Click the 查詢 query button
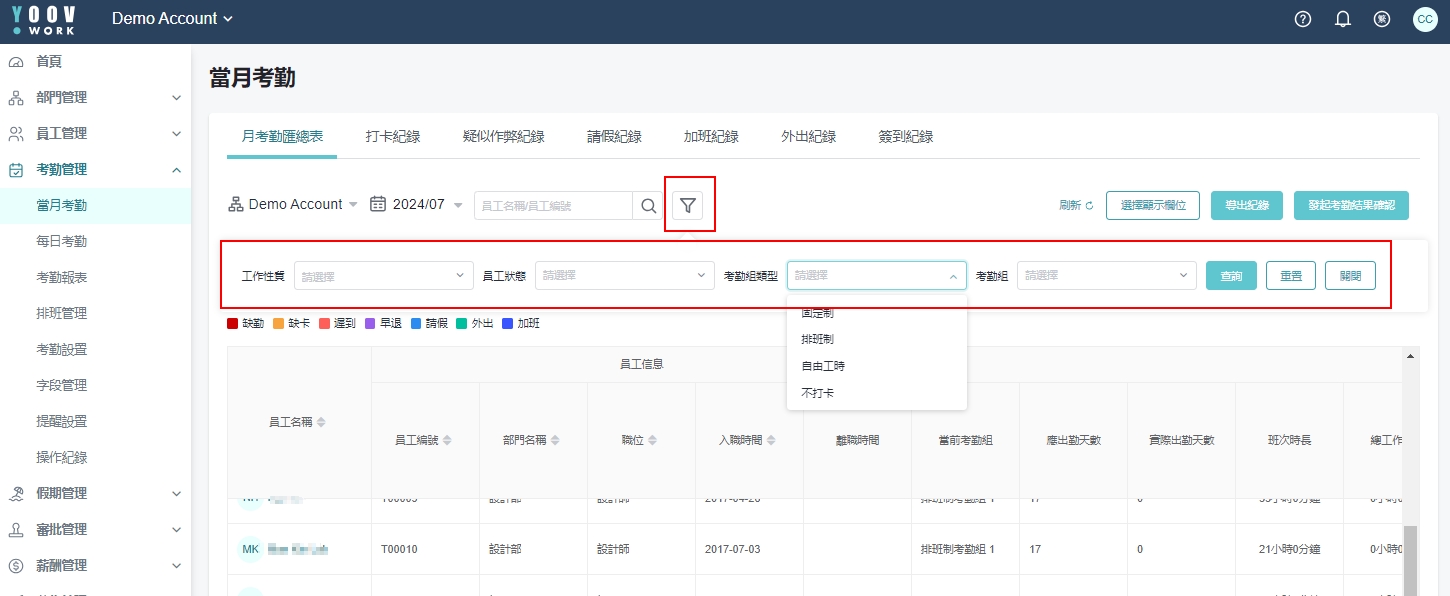Viewport: 1450px width, 596px height. 1230,276
